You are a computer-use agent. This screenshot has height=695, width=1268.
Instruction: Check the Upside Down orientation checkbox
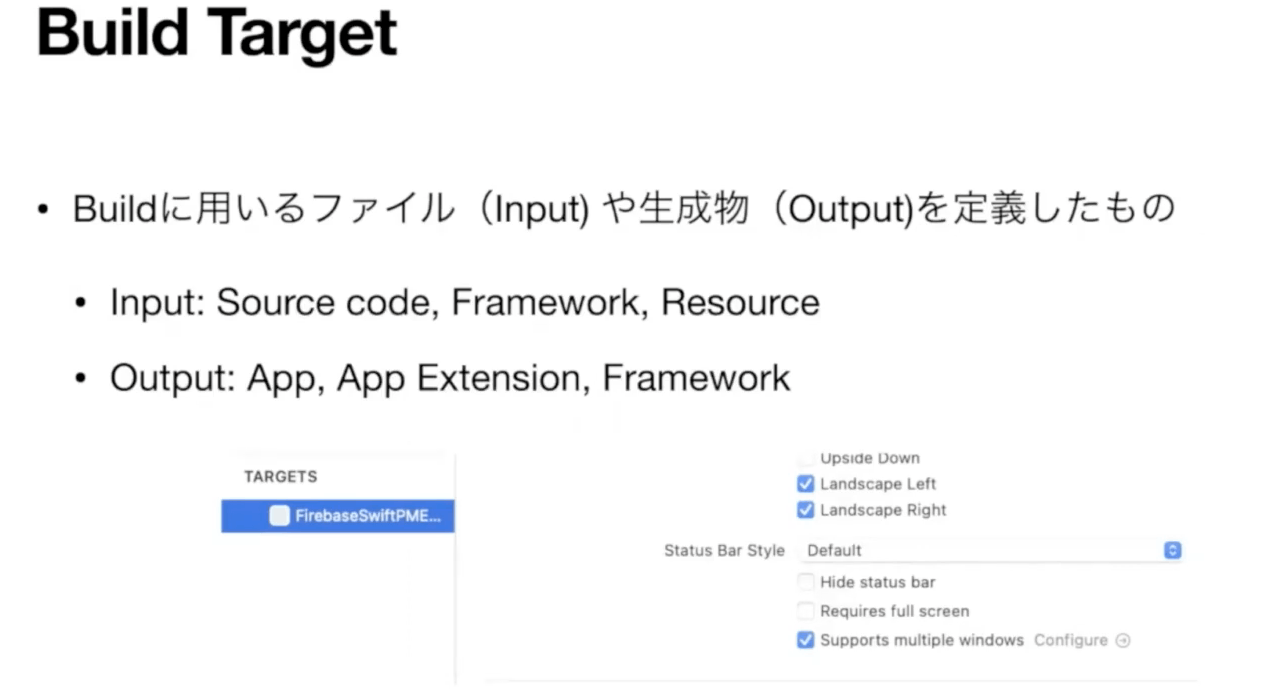click(806, 458)
